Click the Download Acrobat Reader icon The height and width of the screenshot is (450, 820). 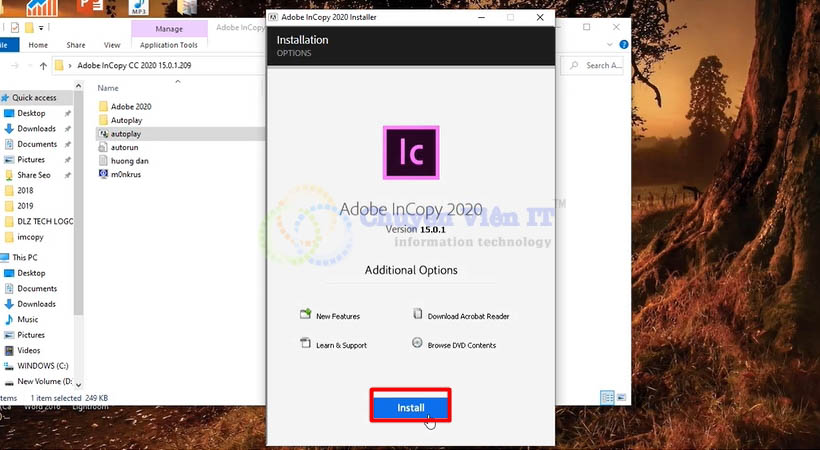click(418, 315)
